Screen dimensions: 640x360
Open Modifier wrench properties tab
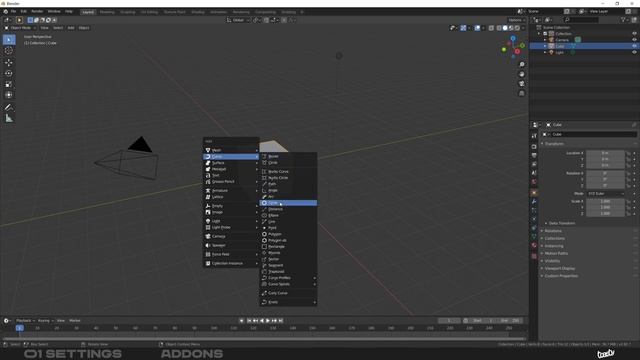[x=534, y=202]
